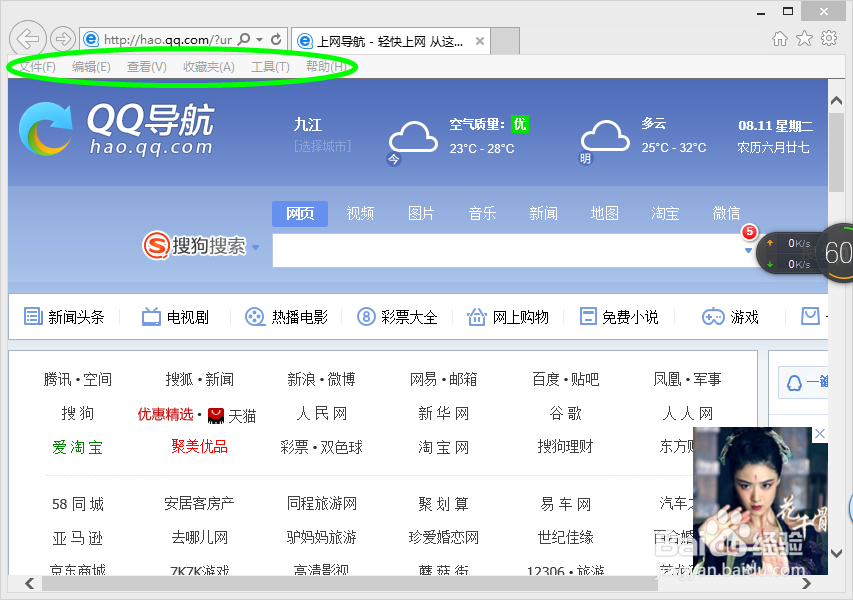Image resolution: width=853 pixels, height=600 pixels.
Task: Open red 聚美优品 link
Action: pyautogui.click(x=200, y=447)
